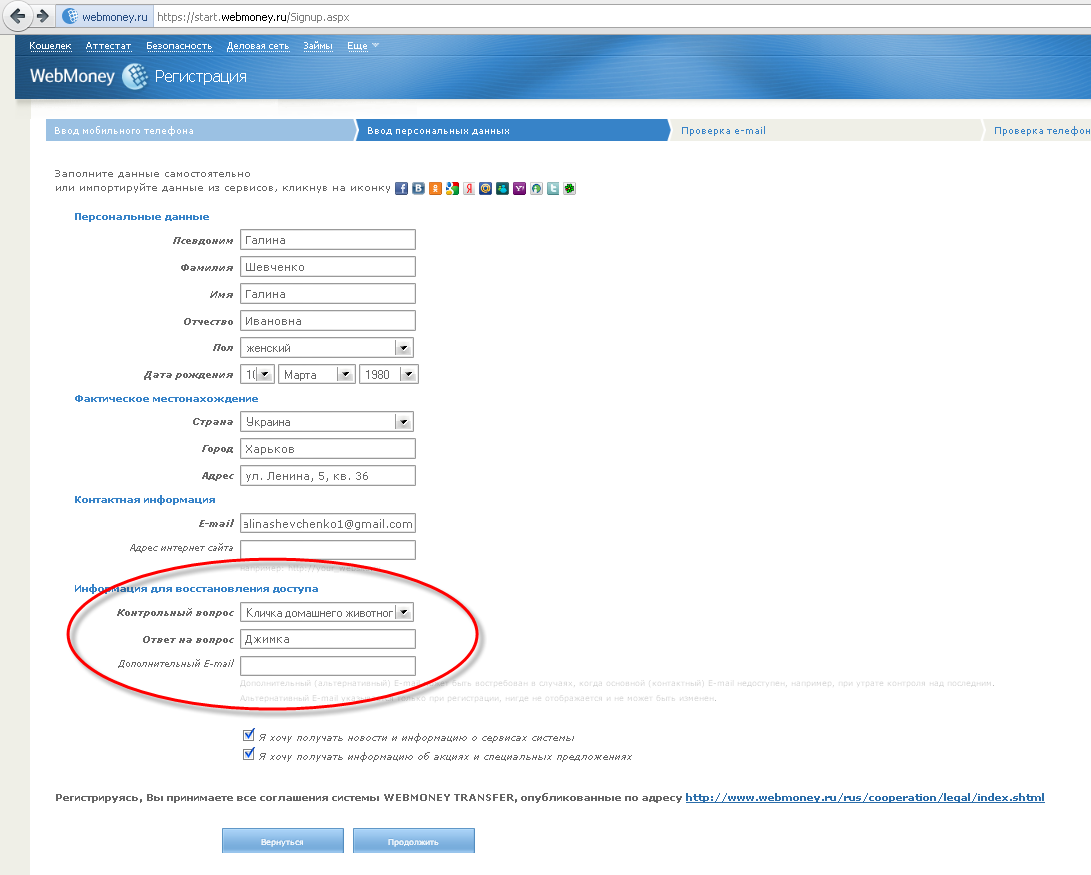This screenshot has height=875, width=1091.
Task: Click the Псевдоним input field
Action: pyautogui.click(x=328, y=240)
